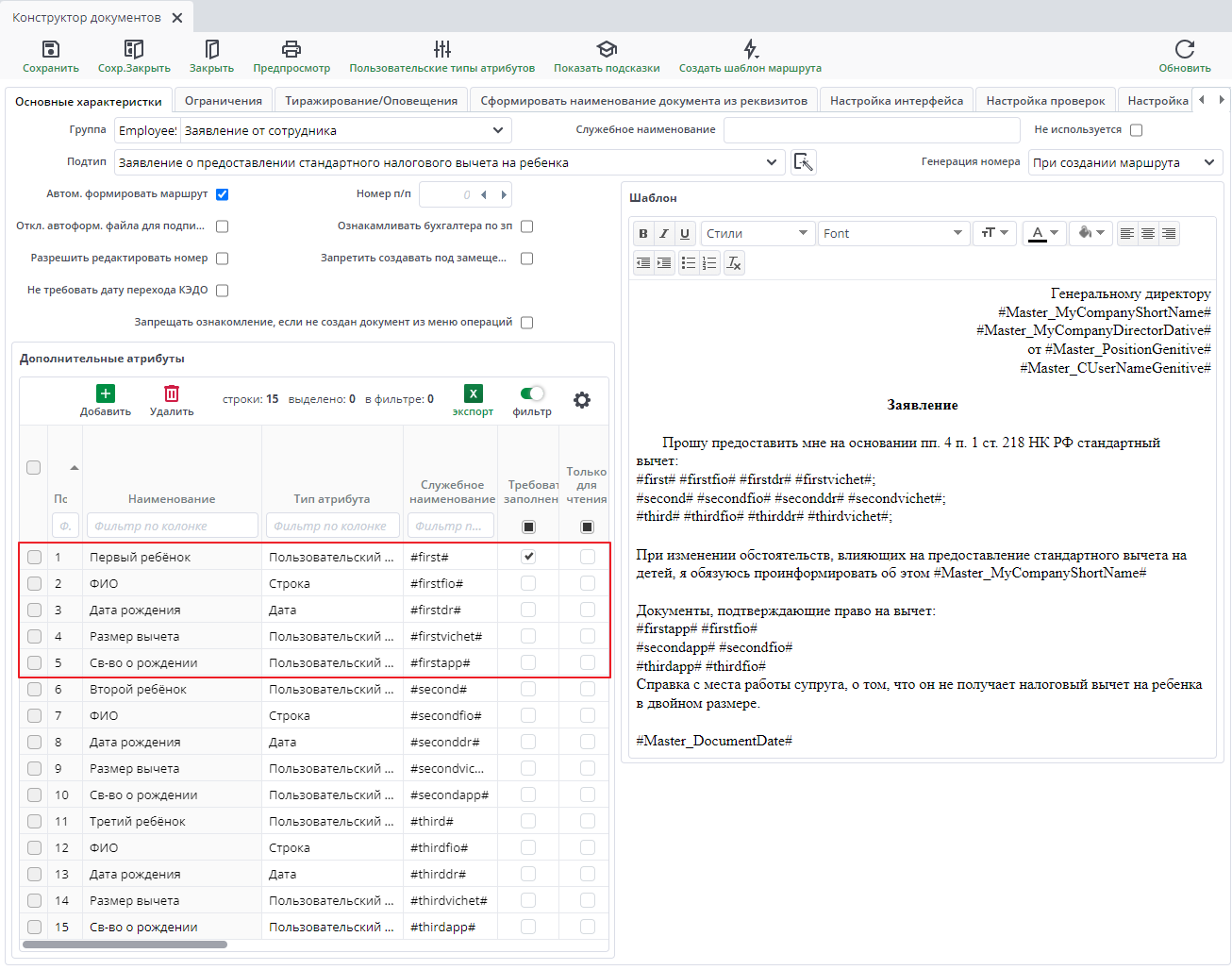Open the attributes grid gear settings

point(582,400)
